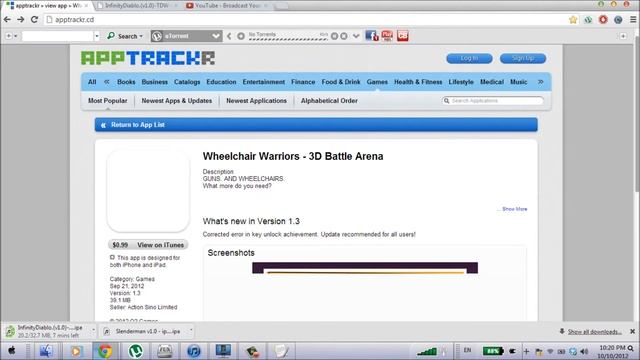Open the Newest Applications tab
This screenshot has width=640, height=360.
point(256,101)
